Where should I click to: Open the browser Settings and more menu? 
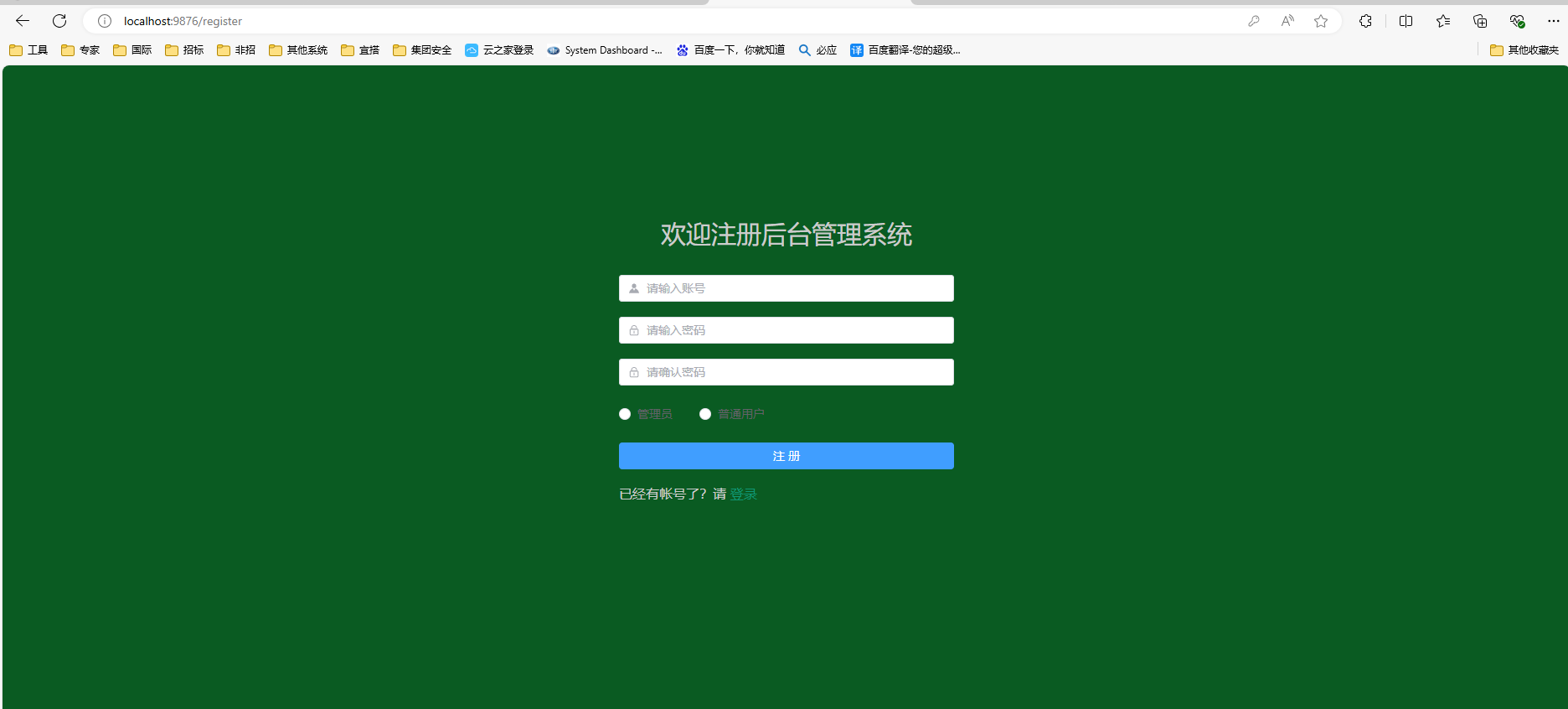[1553, 21]
